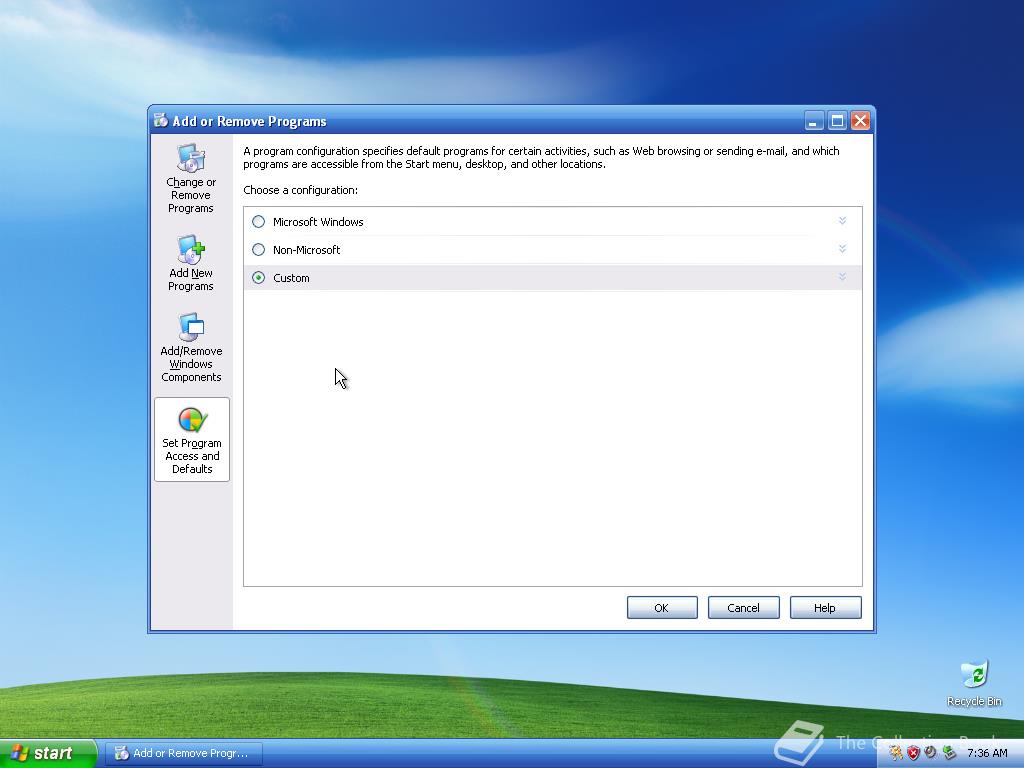Viewport: 1024px width, 768px height.
Task: Click the 'Non-Microsoft' option label
Action: click(x=306, y=250)
